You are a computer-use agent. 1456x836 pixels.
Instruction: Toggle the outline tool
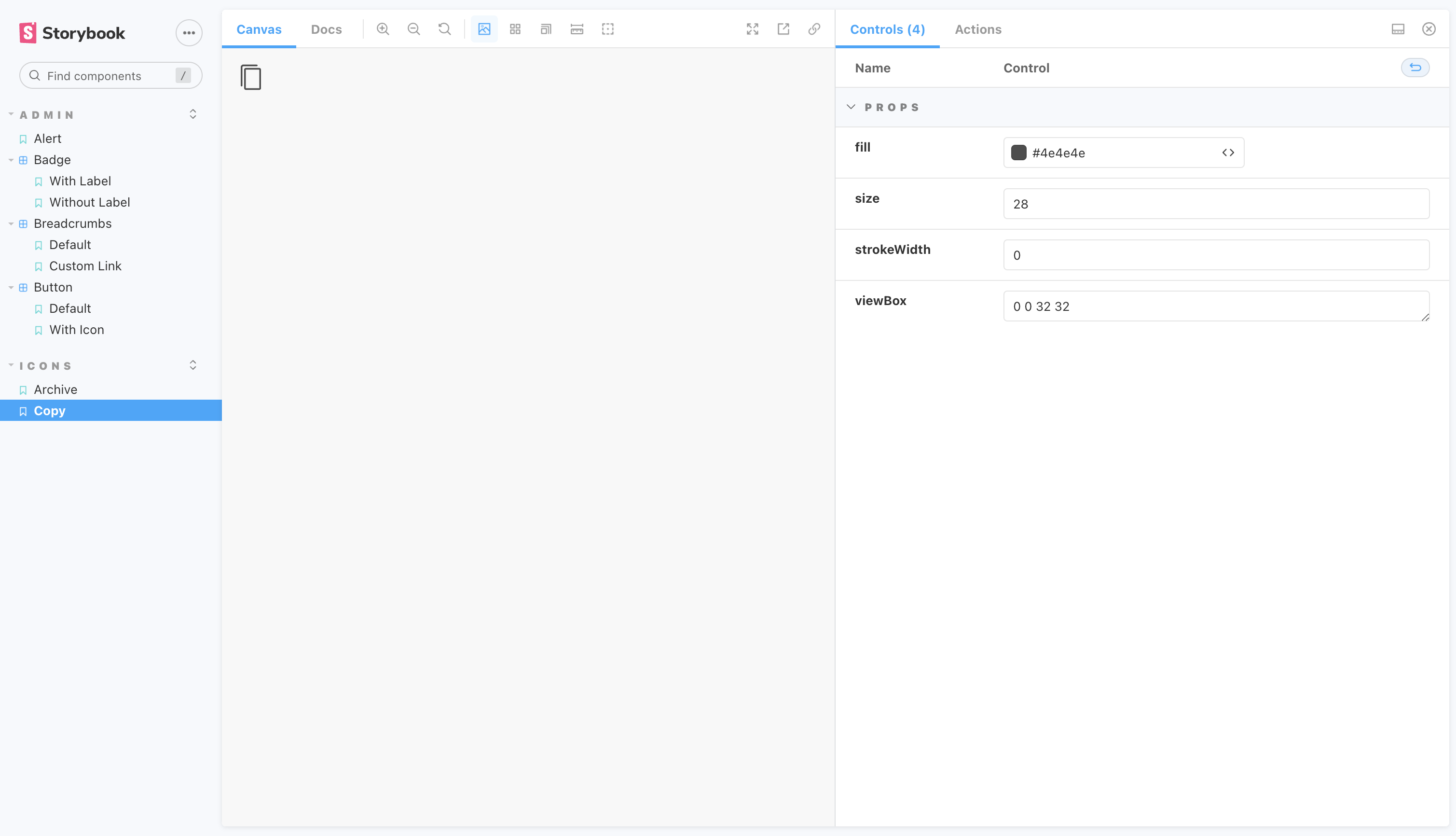pos(608,28)
